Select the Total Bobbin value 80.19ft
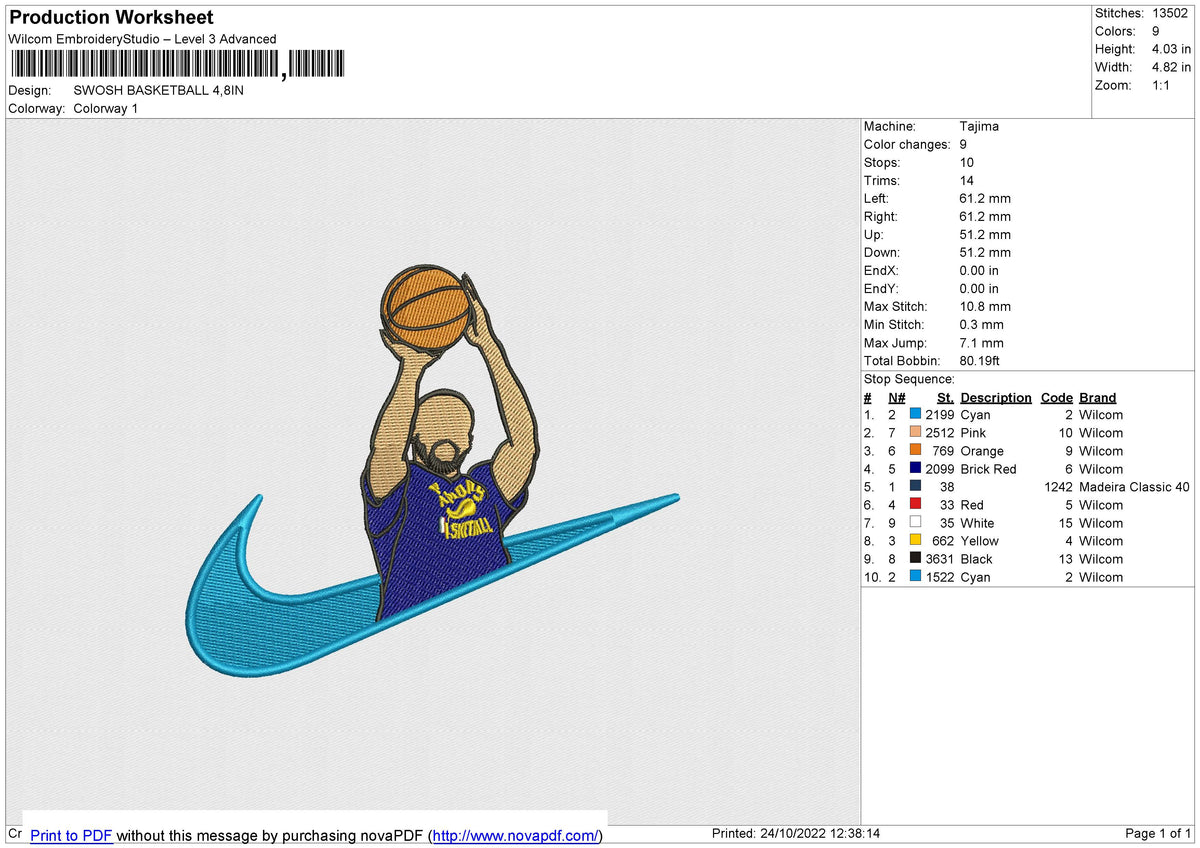This screenshot has width=1200, height=848. (979, 360)
